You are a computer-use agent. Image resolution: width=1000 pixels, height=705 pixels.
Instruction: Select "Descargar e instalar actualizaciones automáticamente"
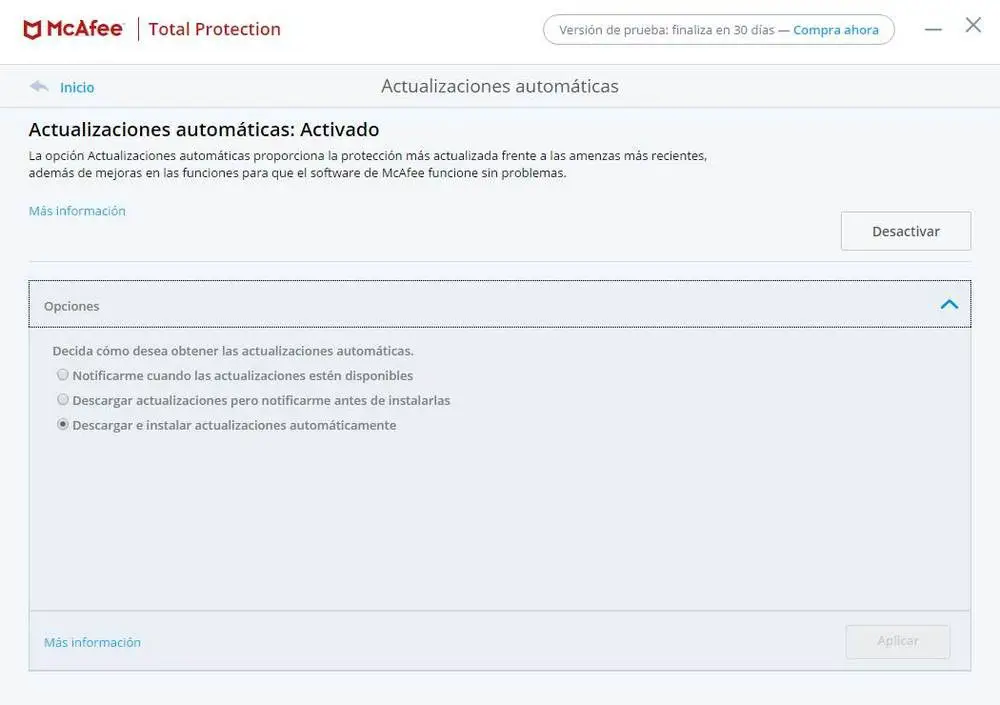click(63, 425)
